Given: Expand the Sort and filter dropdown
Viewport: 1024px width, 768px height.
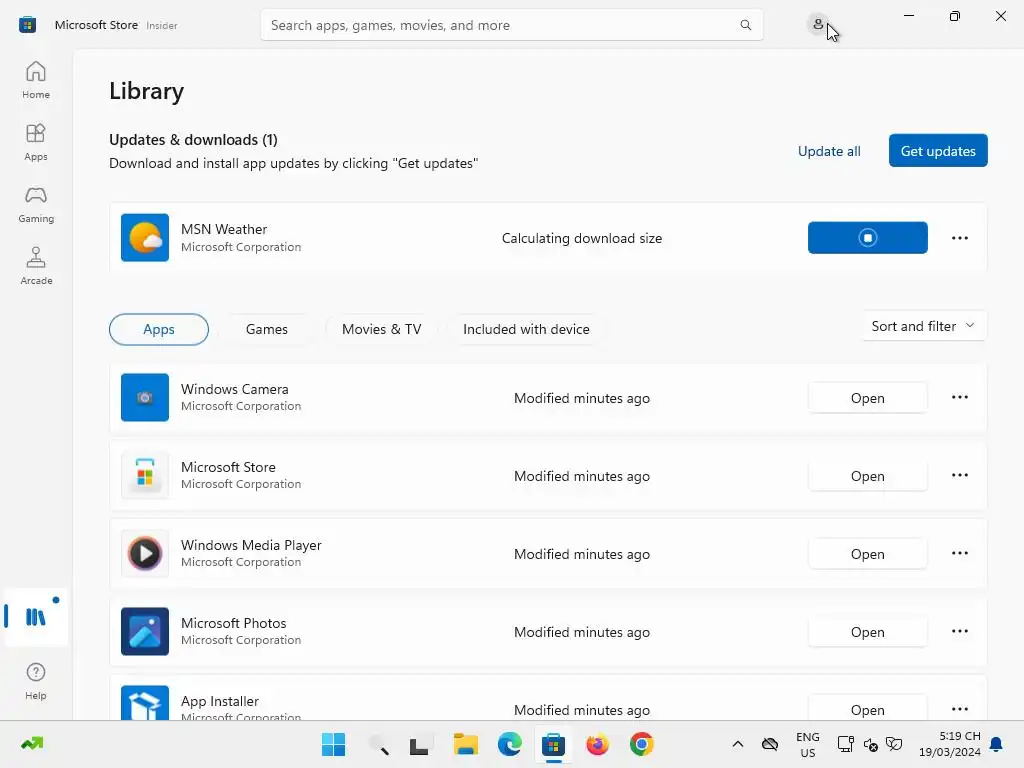Looking at the screenshot, I should point(923,326).
